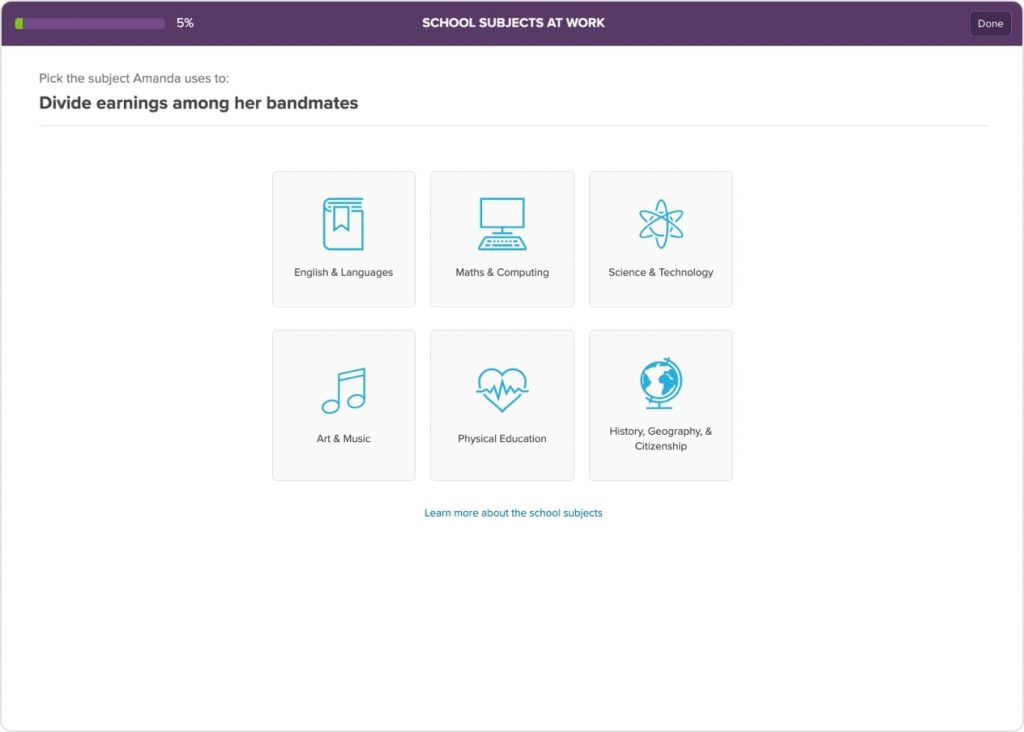
Task: Select the heartbeat heart icon
Action: (x=502, y=389)
